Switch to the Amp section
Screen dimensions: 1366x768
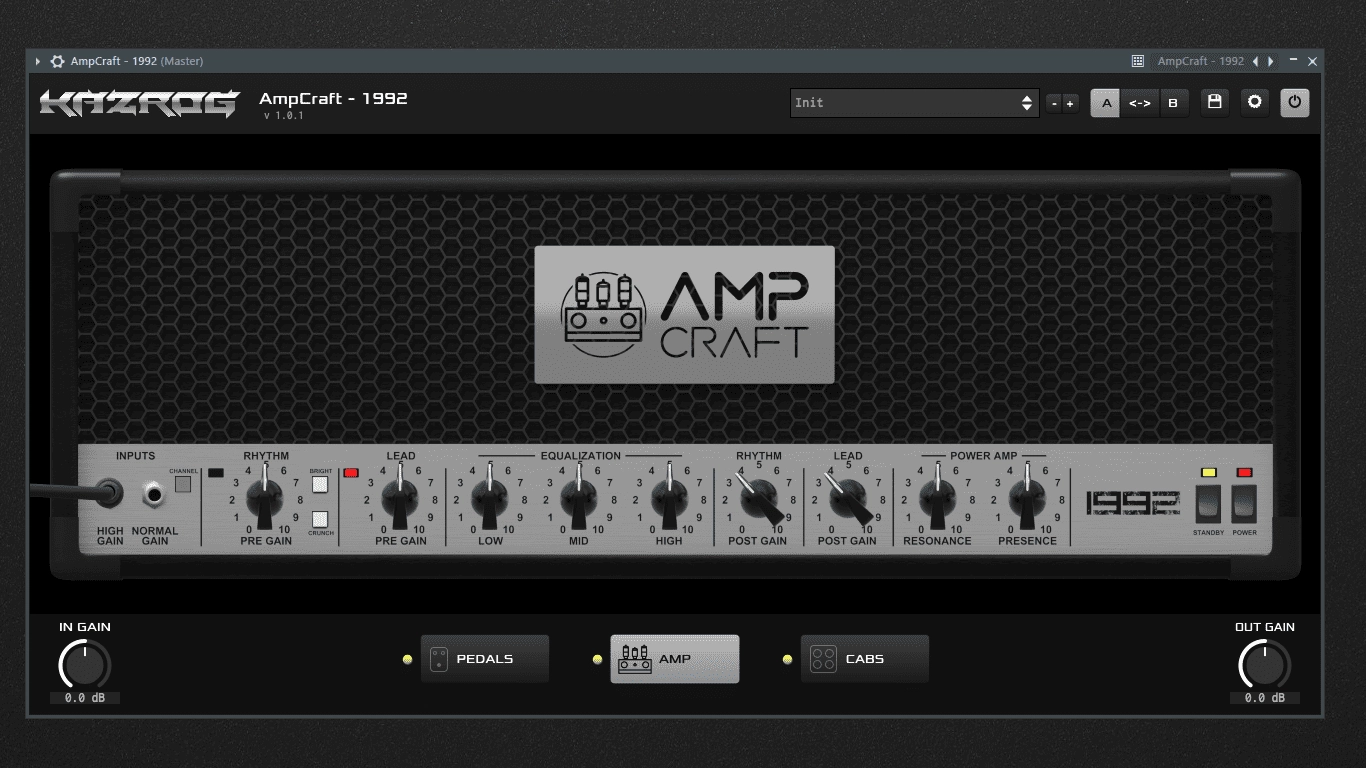(675, 659)
